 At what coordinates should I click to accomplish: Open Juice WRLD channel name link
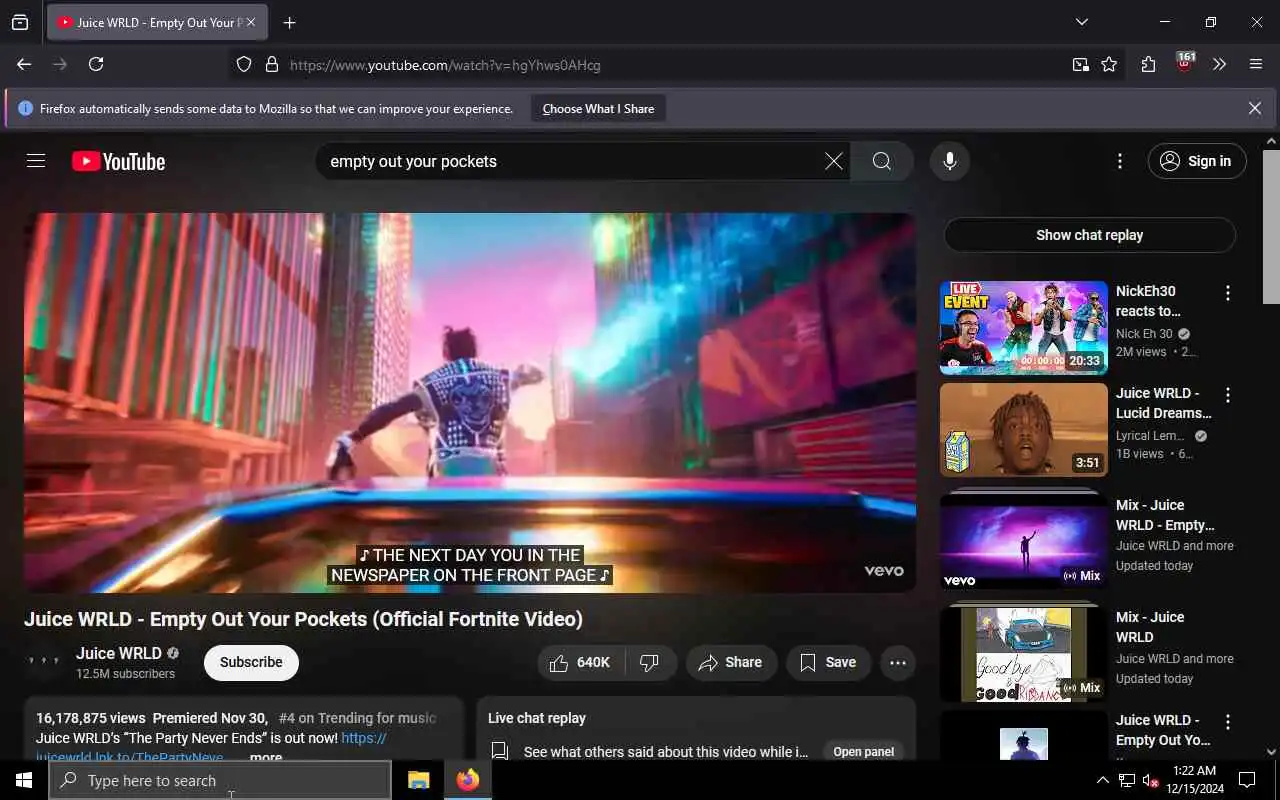pos(118,653)
